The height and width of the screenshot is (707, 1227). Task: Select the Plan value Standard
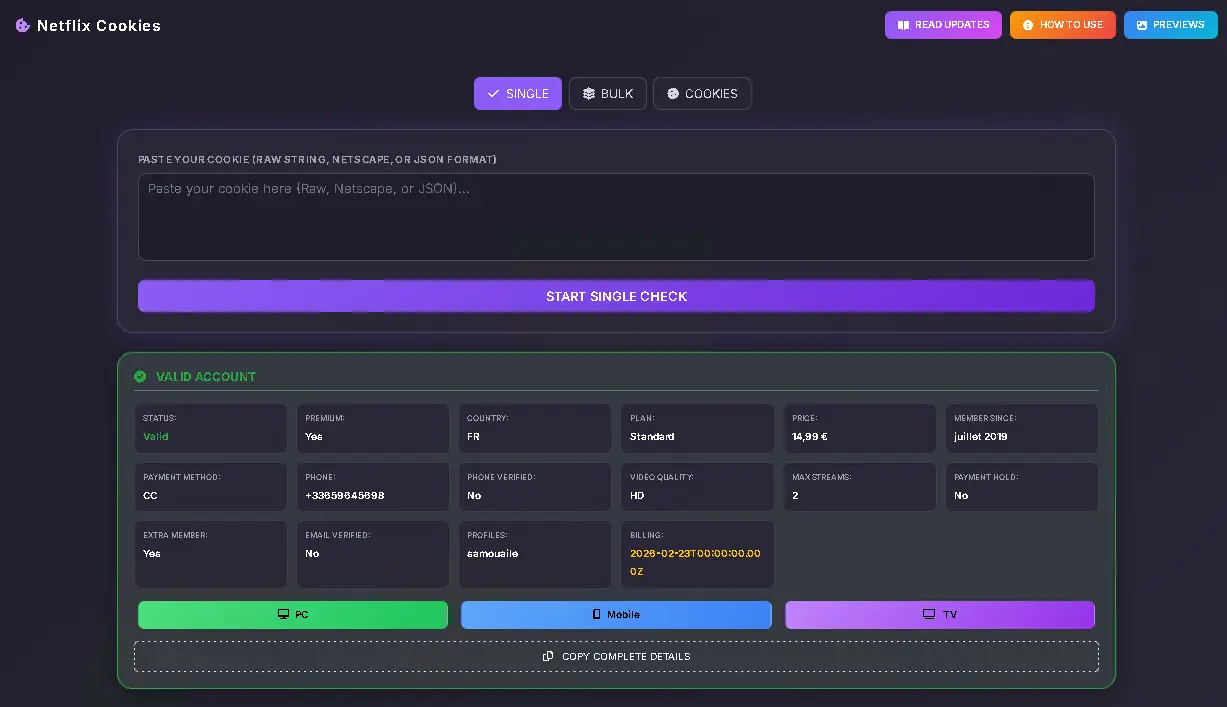click(652, 437)
